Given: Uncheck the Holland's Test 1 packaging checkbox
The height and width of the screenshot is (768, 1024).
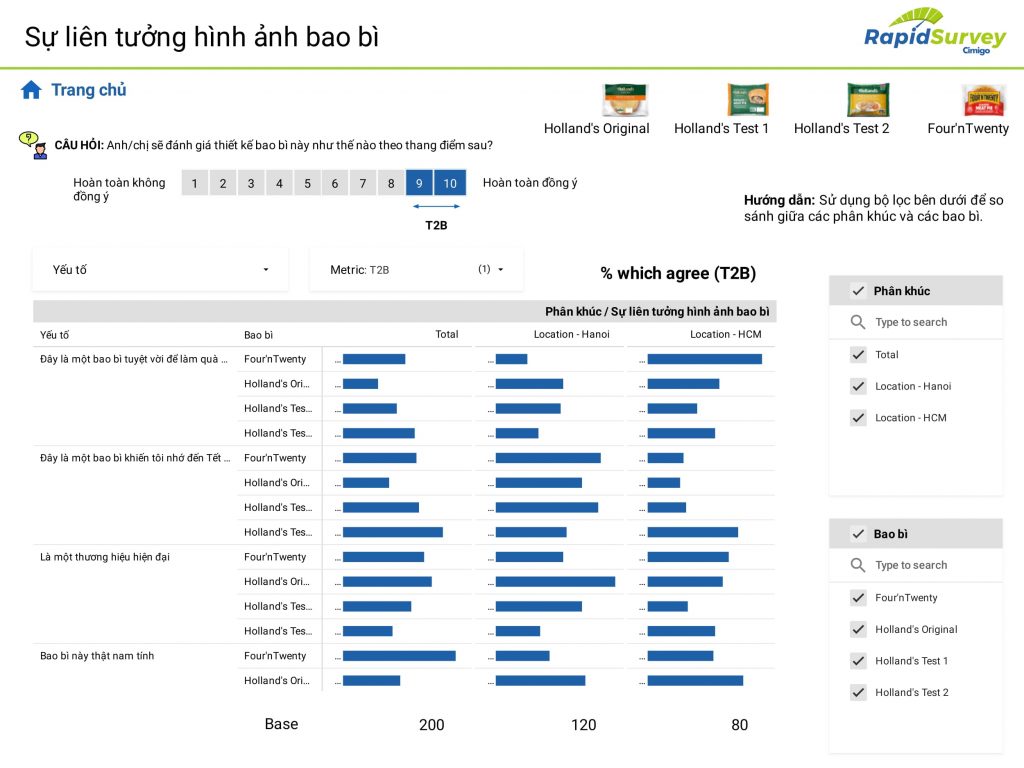Looking at the screenshot, I should pyautogui.click(x=858, y=661).
